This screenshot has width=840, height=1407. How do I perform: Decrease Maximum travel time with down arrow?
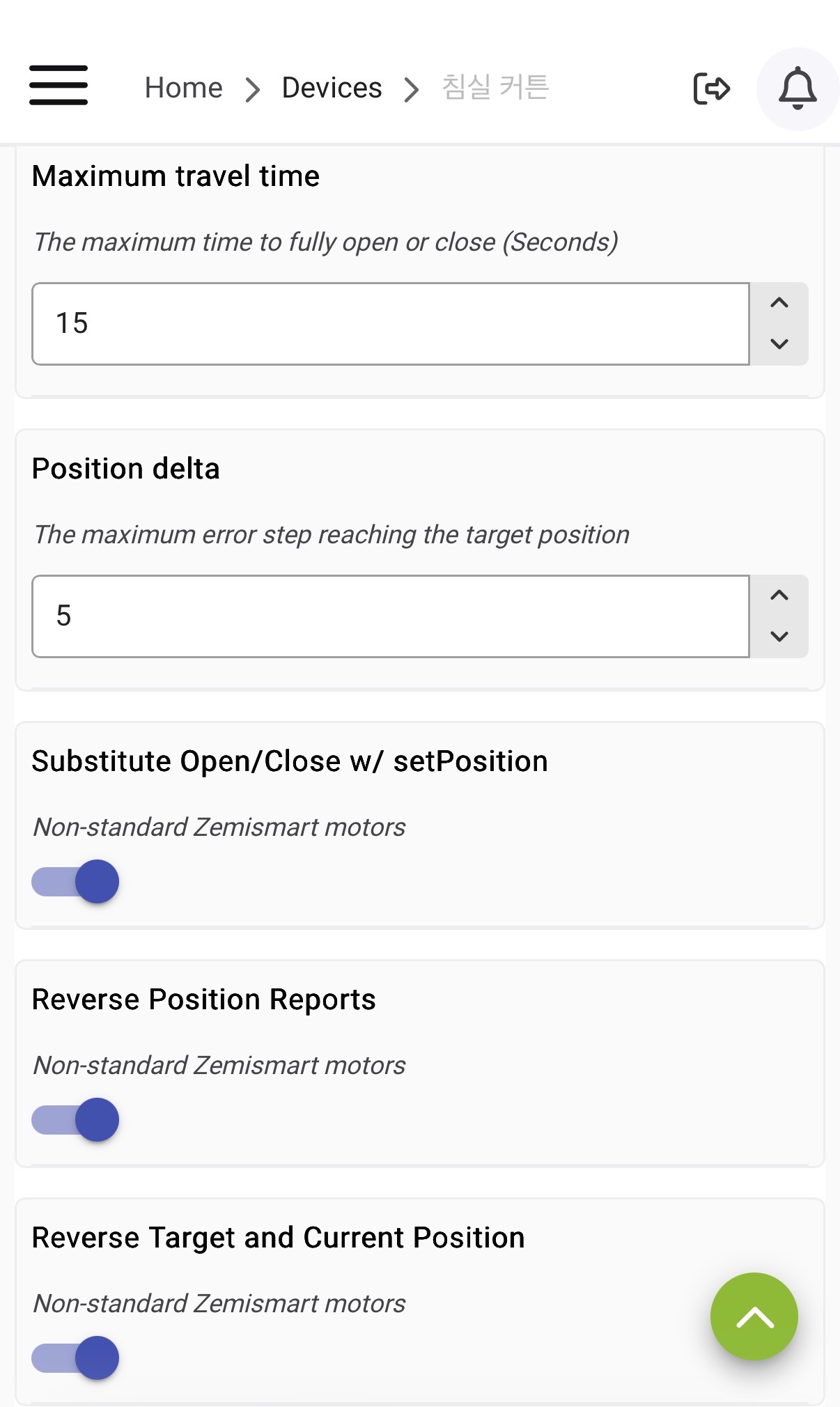(x=779, y=343)
